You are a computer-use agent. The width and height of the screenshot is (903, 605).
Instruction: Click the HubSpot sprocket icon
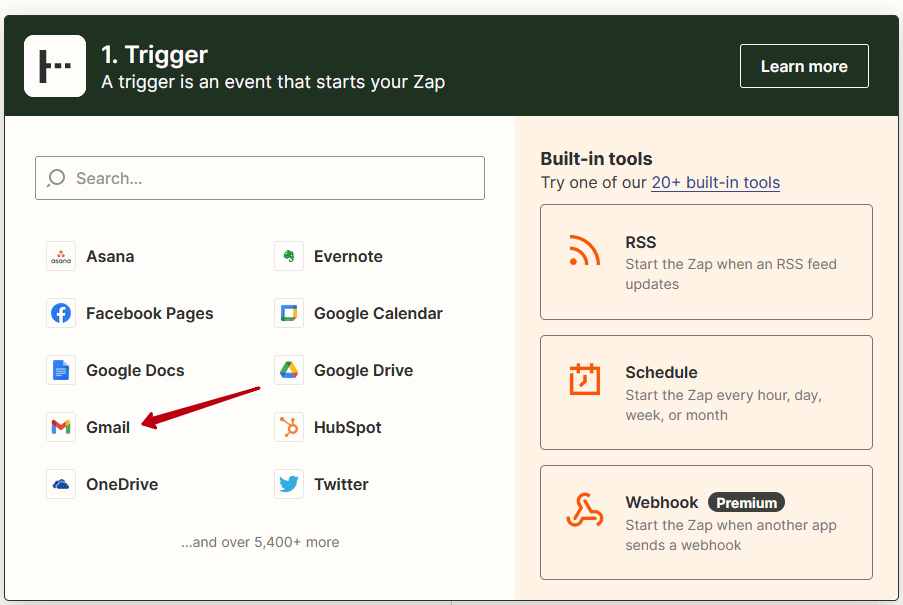(289, 427)
